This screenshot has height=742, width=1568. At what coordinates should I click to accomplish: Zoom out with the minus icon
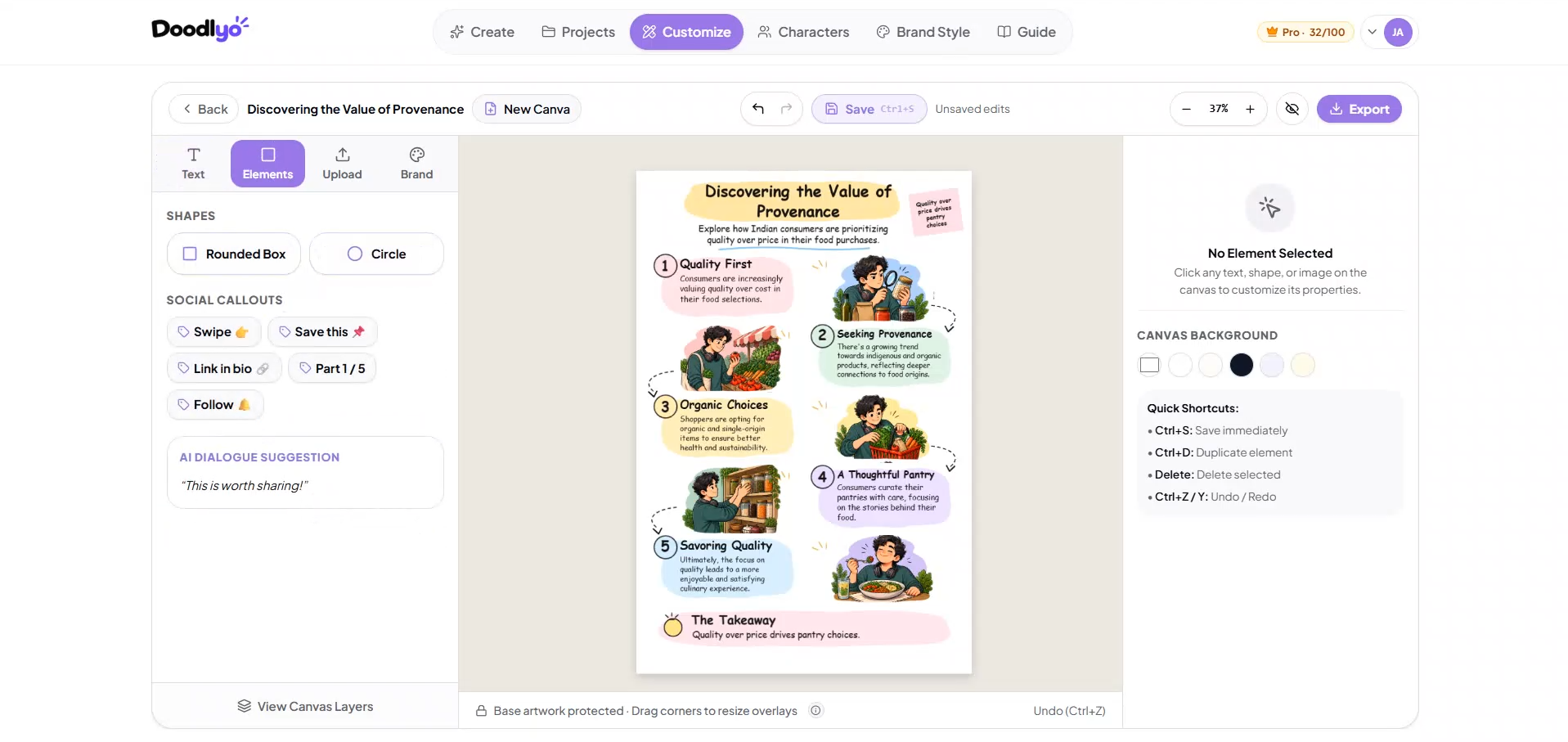pyautogui.click(x=1187, y=109)
